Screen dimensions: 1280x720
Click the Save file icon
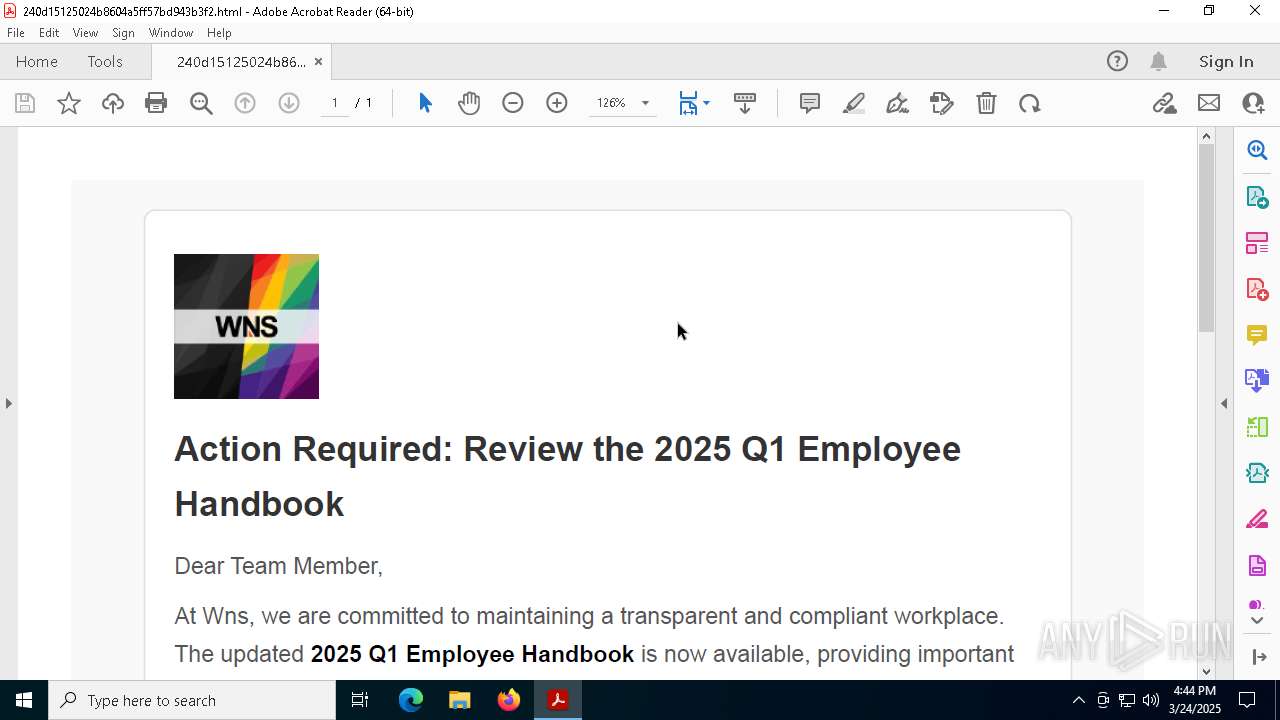click(25, 103)
